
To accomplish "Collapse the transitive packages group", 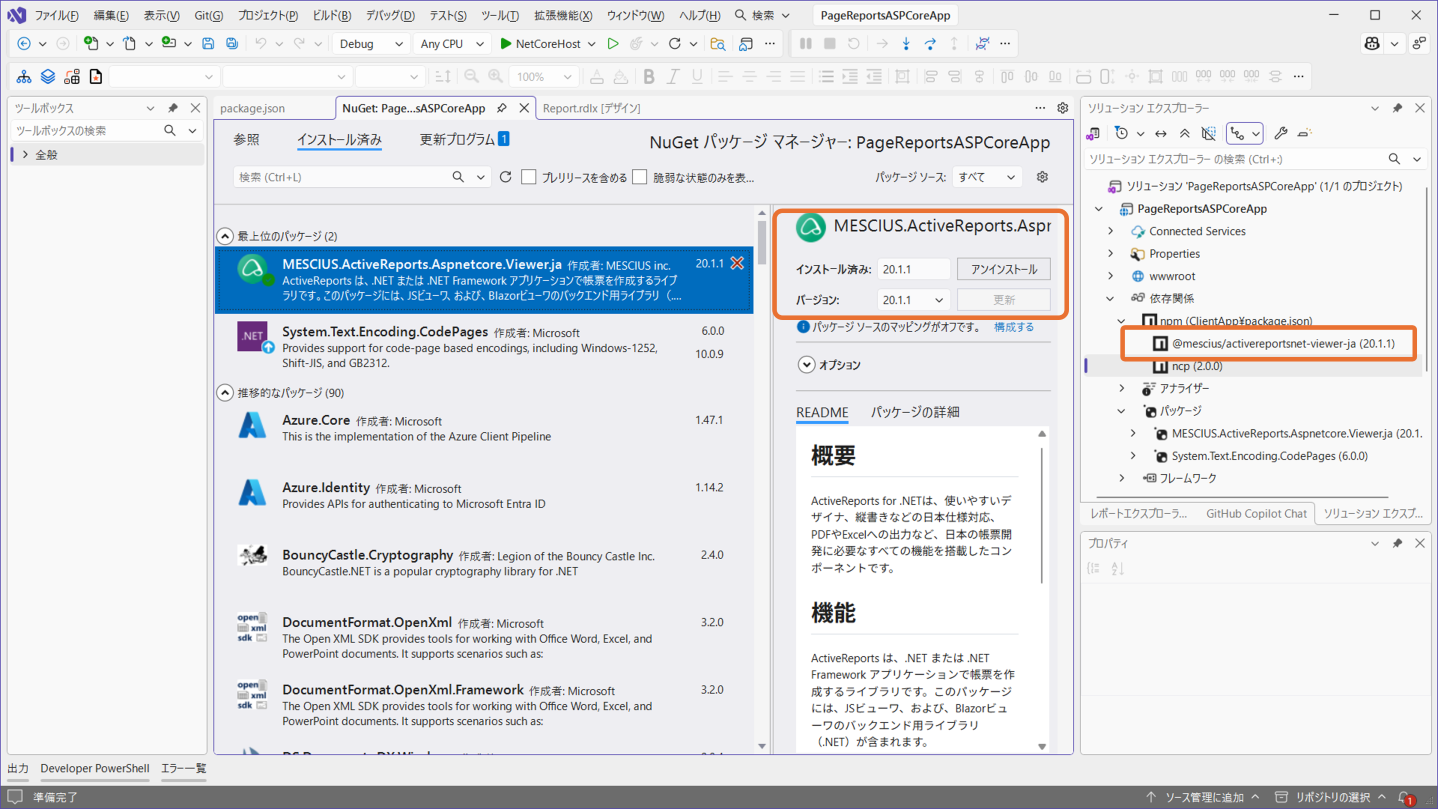I will pos(225,393).
